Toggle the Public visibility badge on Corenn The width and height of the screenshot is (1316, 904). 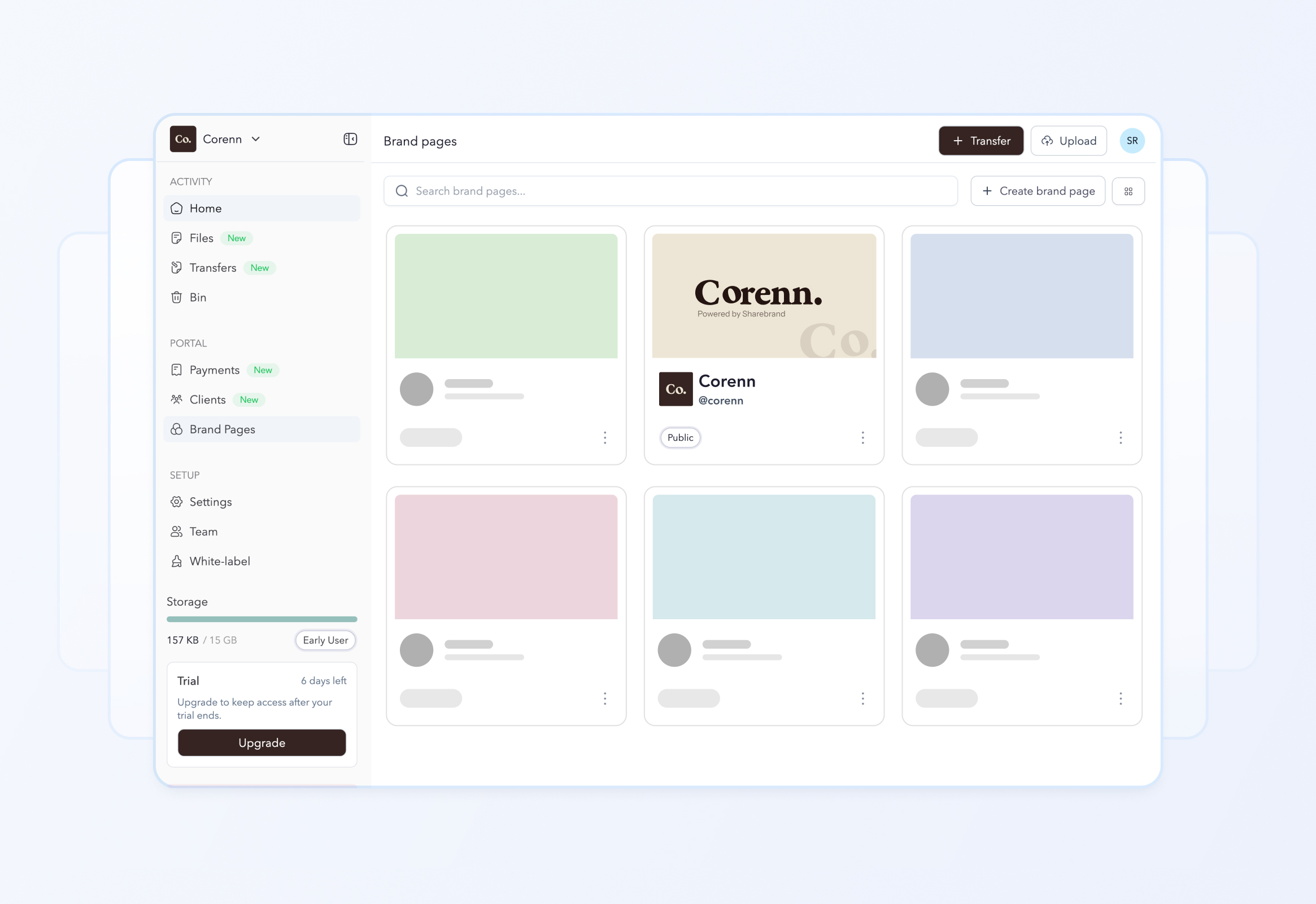[x=679, y=437]
